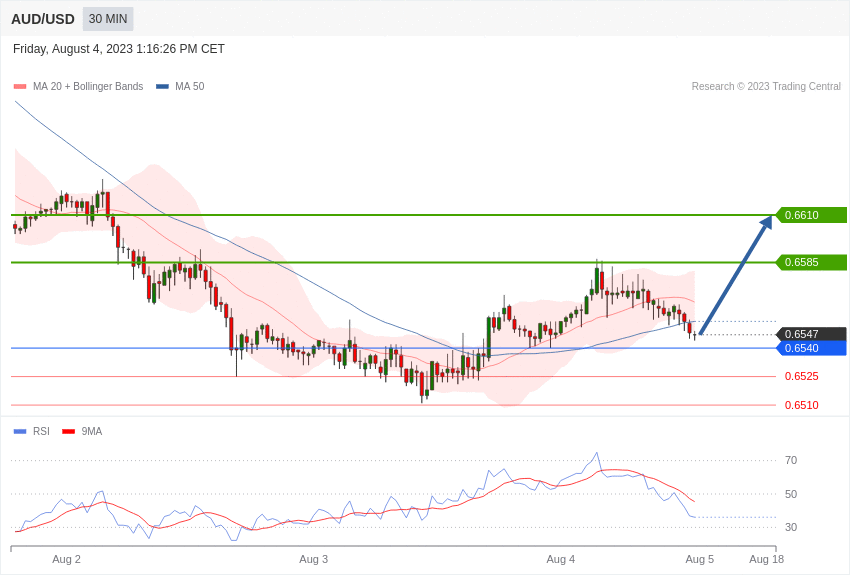Click the 0.6585 green resistance price tag
Image resolution: width=850 pixels, height=576 pixels.
point(811,262)
